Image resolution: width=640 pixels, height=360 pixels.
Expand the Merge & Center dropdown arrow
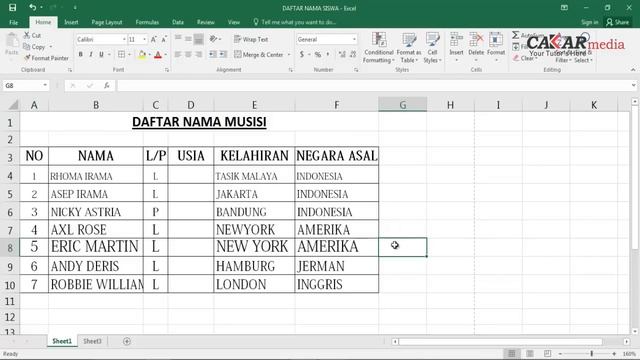point(289,54)
